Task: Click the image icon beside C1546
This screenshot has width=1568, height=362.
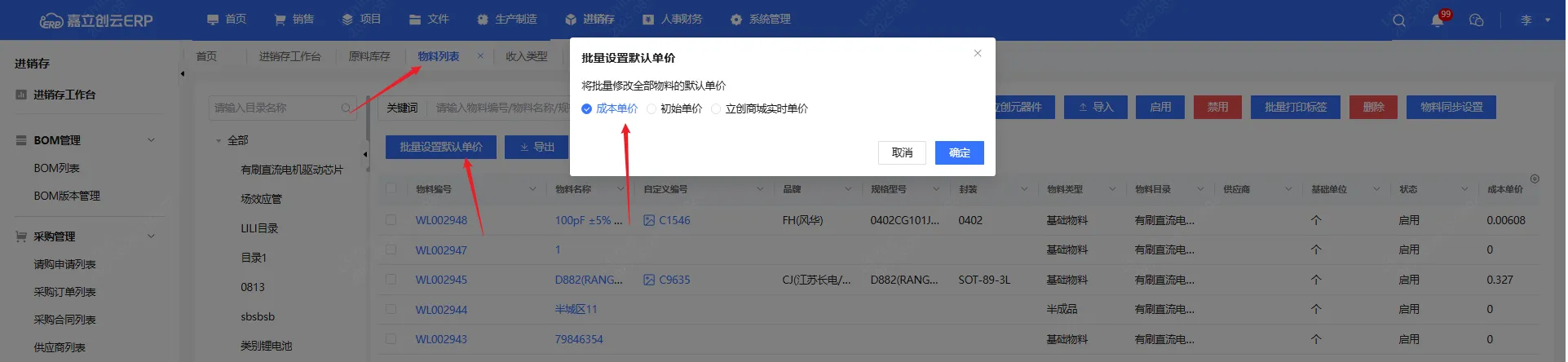Action: (649, 220)
